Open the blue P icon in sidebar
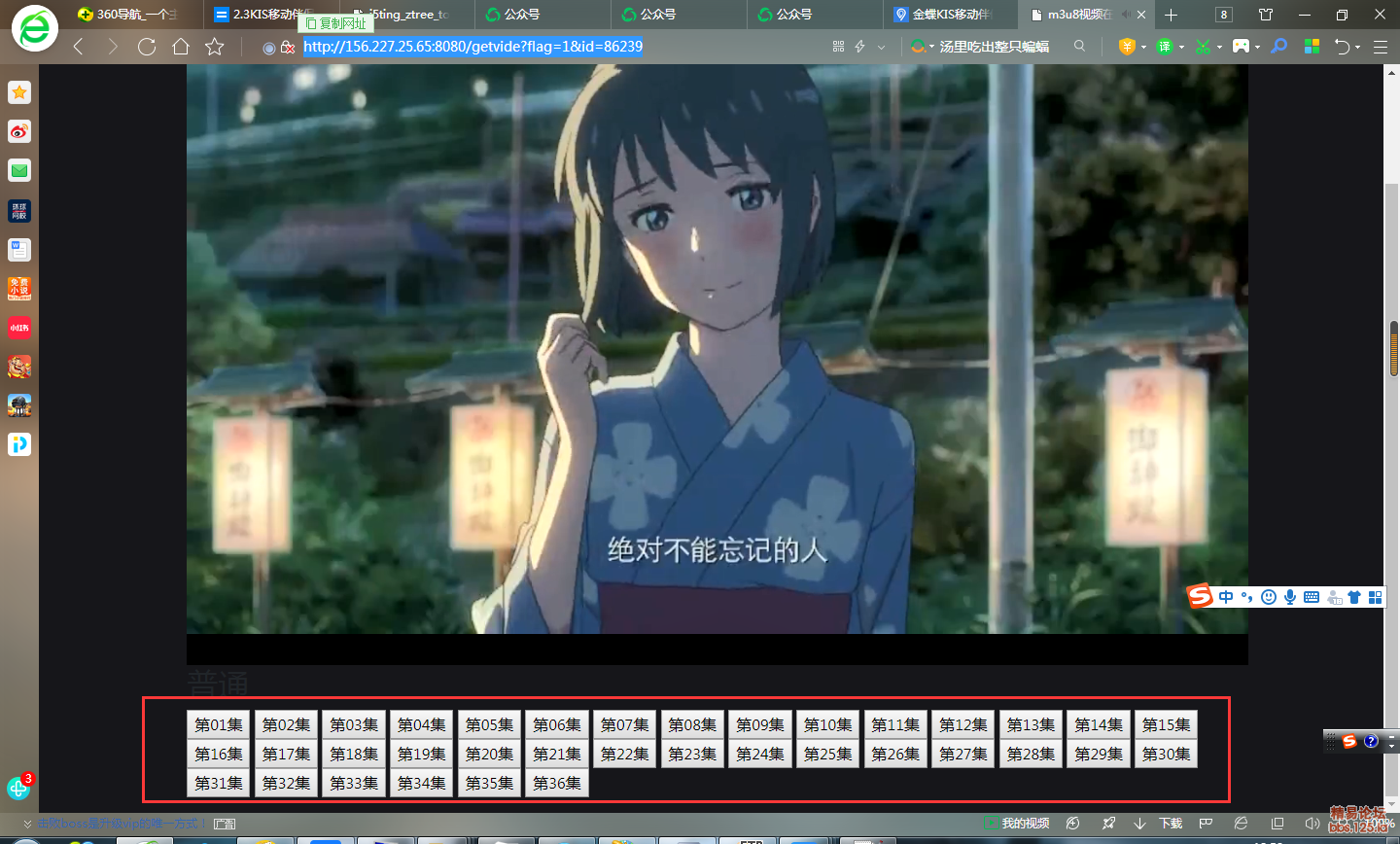The image size is (1400, 844). 19,444
